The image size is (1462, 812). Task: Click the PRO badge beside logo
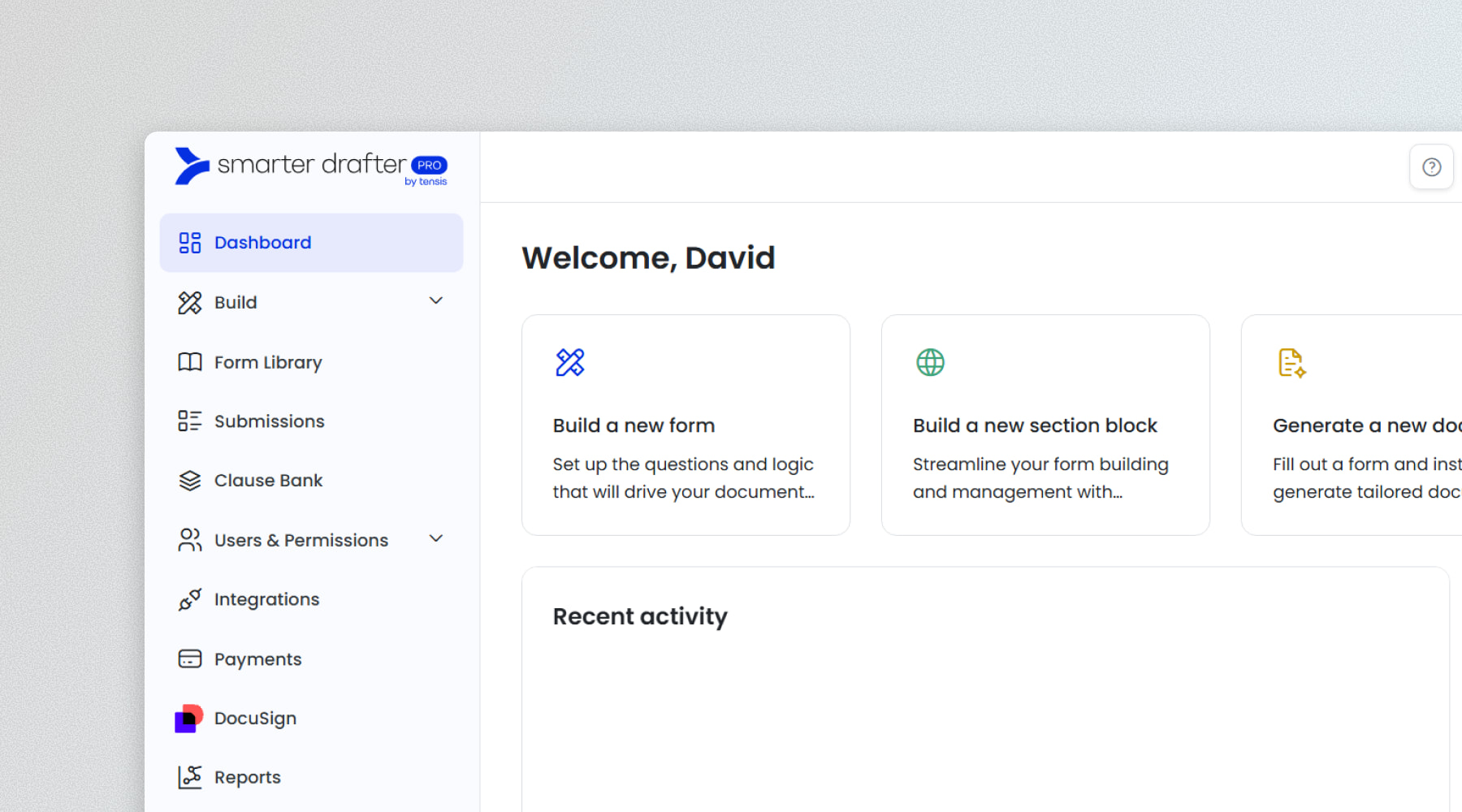pyautogui.click(x=429, y=165)
